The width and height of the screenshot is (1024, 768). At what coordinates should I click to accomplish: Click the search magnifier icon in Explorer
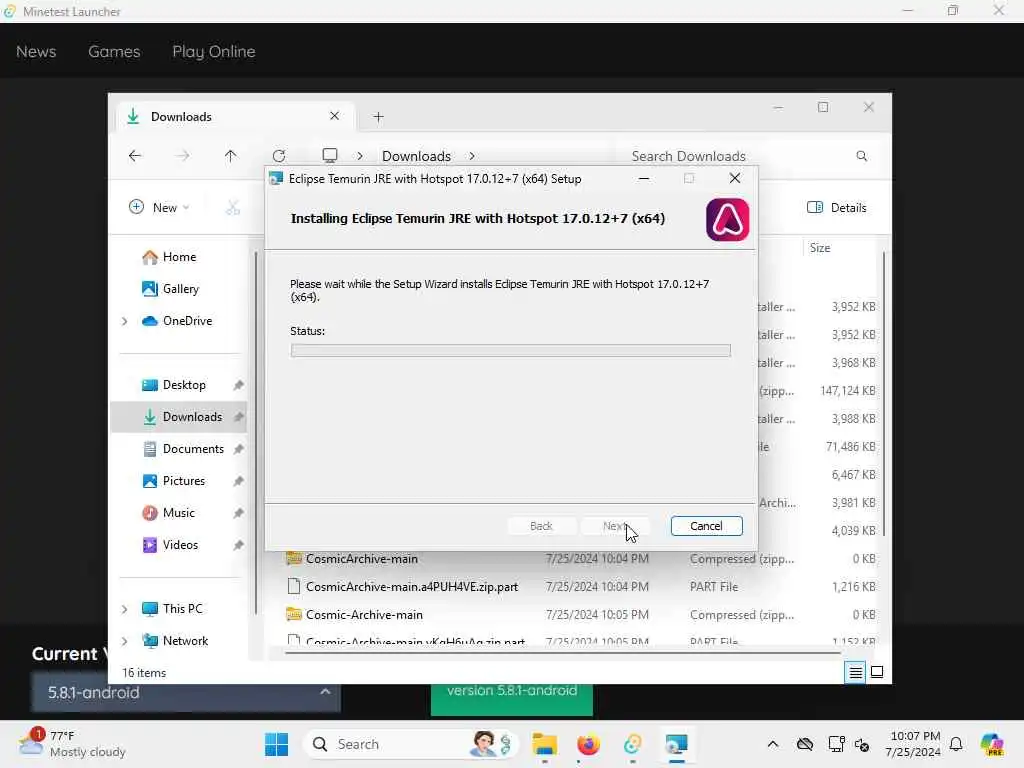(861, 156)
